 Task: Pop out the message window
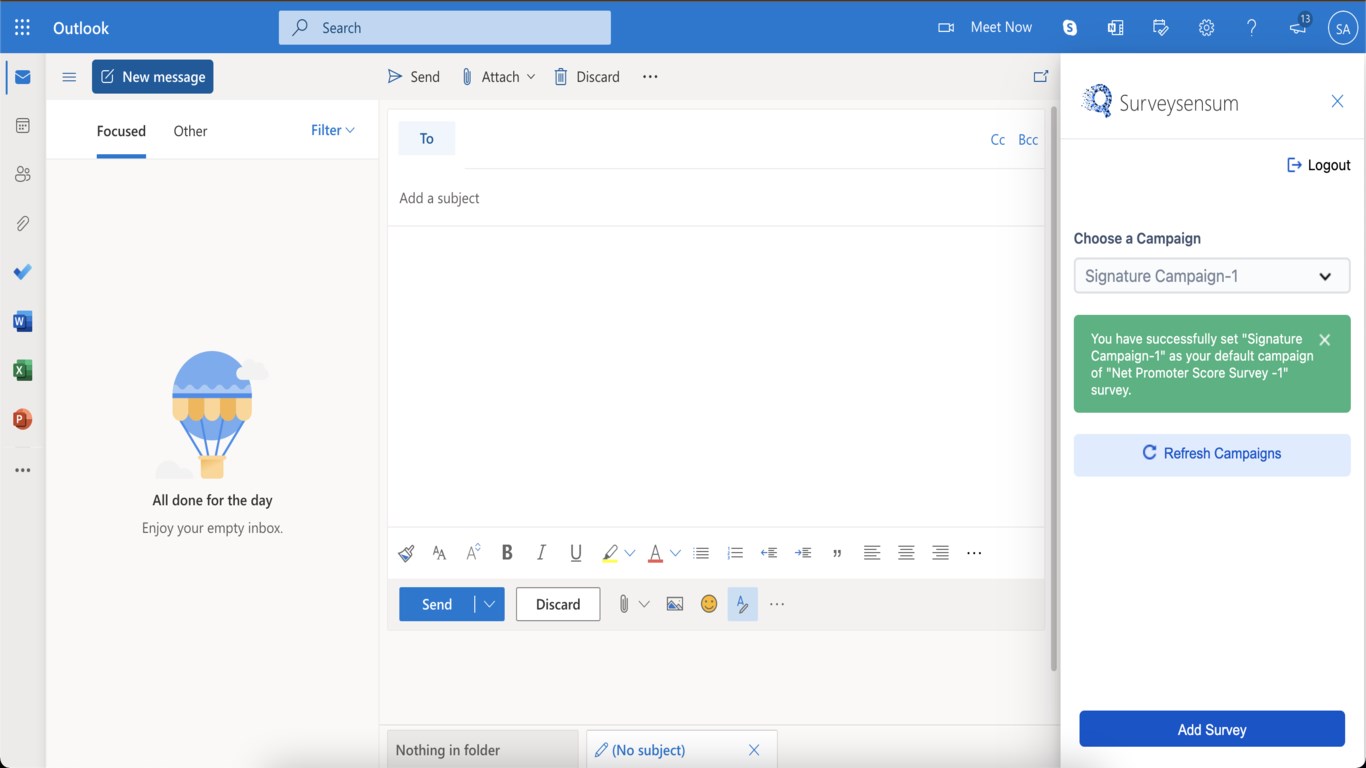coord(1040,76)
